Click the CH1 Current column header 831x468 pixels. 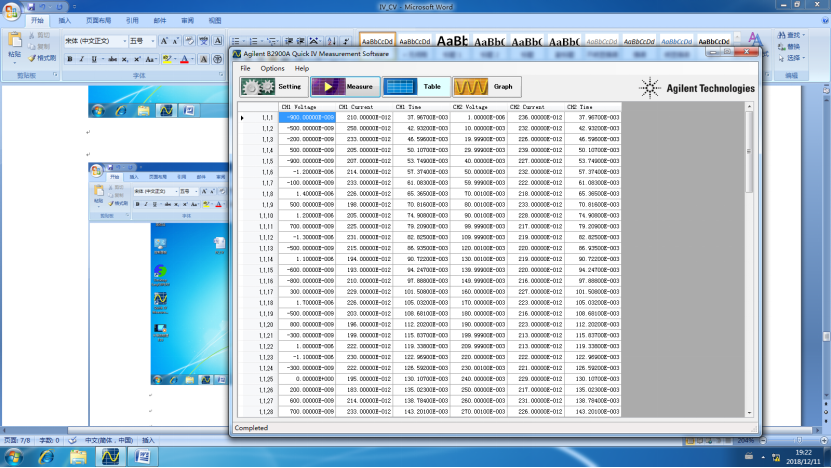[365, 107]
